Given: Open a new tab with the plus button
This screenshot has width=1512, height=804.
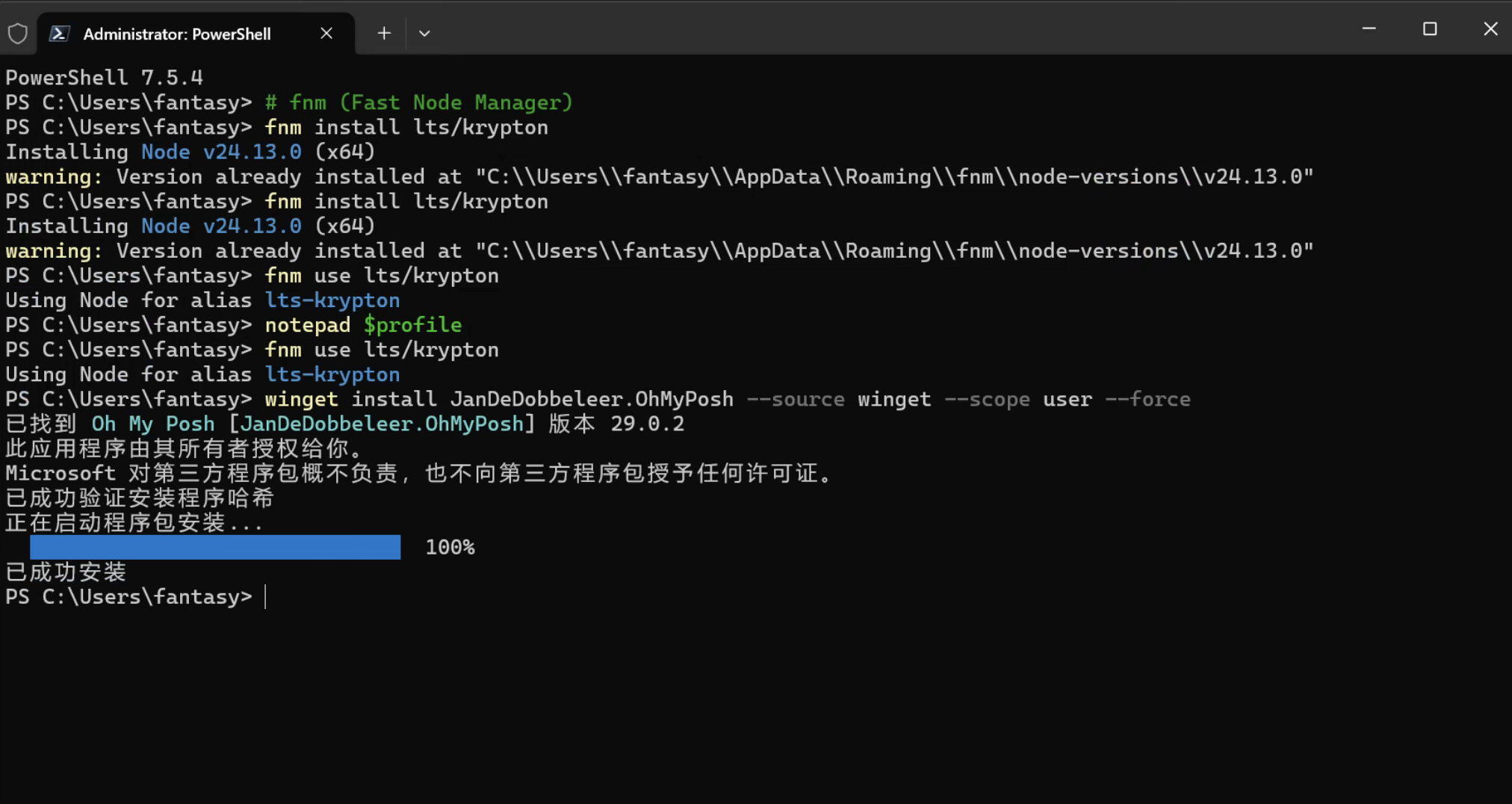Looking at the screenshot, I should (x=384, y=34).
